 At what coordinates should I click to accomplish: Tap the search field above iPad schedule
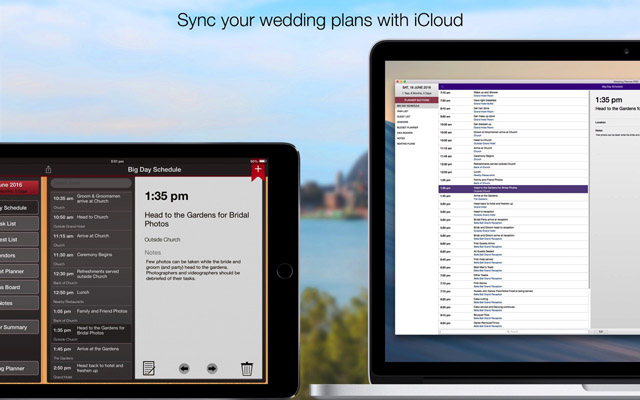click(91, 183)
